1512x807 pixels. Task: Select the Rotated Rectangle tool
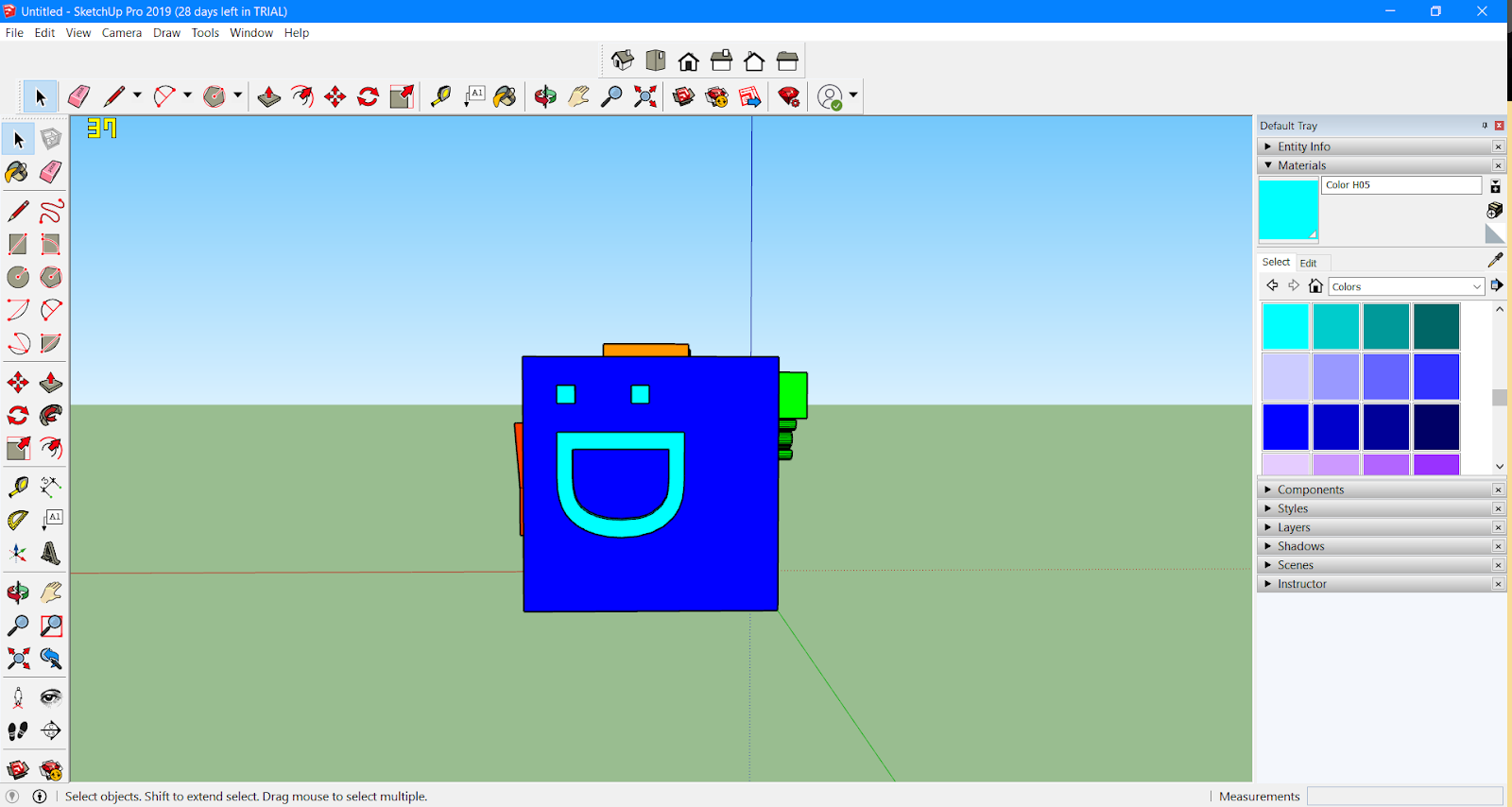[51, 244]
